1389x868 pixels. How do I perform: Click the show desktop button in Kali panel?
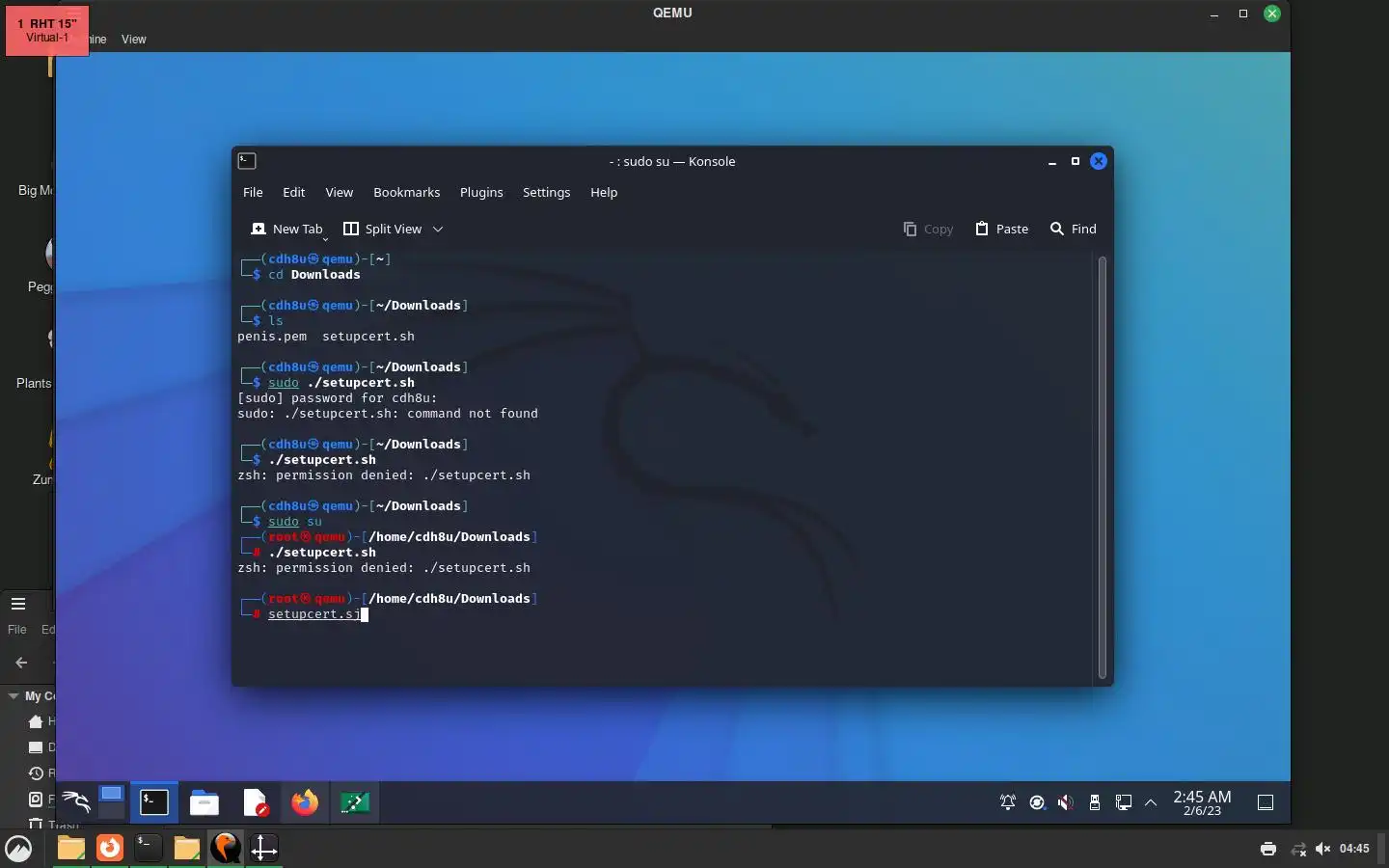pos(1266,802)
